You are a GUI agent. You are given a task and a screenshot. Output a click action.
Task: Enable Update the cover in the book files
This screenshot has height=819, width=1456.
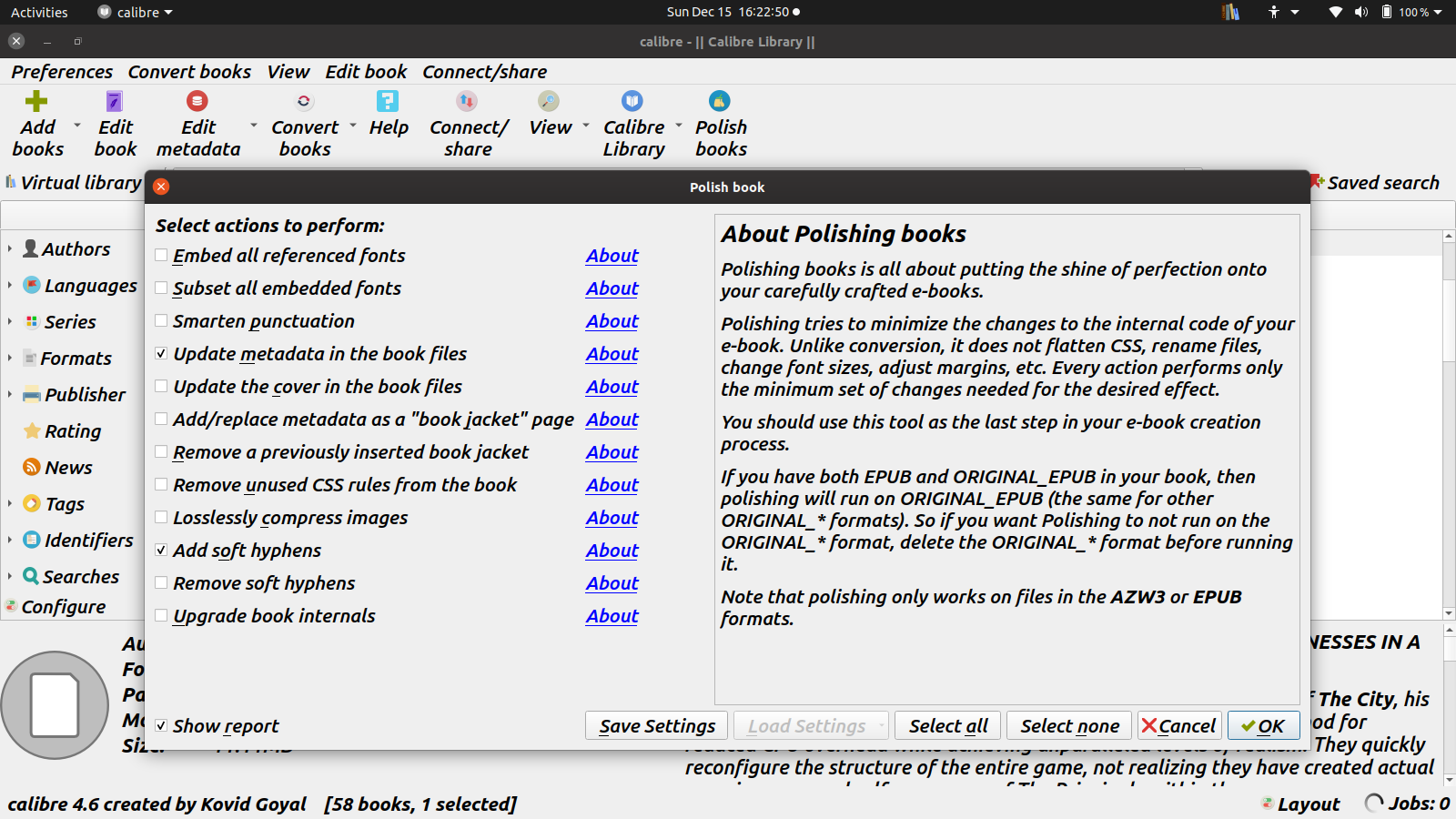click(161, 387)
